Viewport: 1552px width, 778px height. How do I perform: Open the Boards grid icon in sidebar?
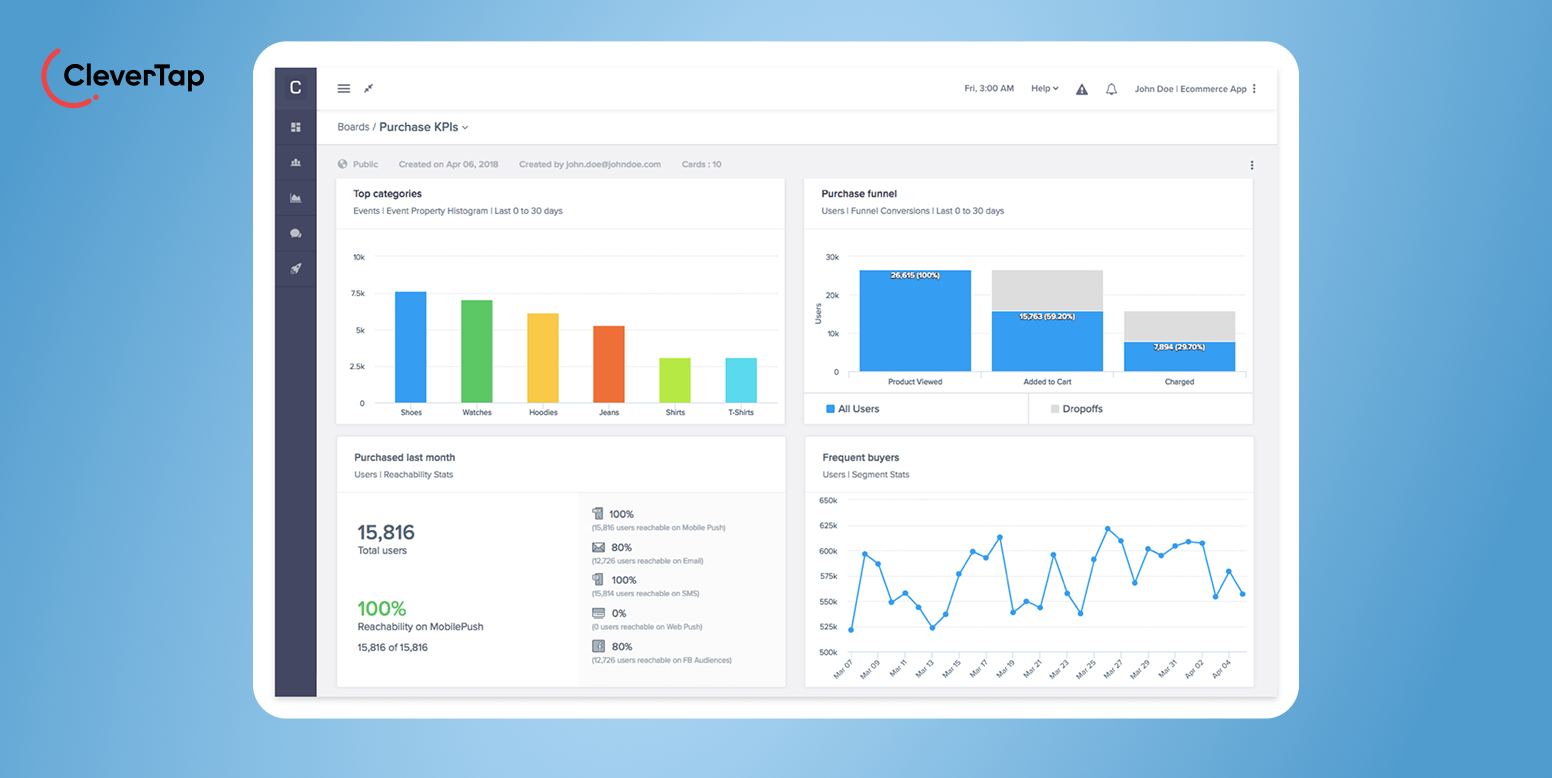295,127
